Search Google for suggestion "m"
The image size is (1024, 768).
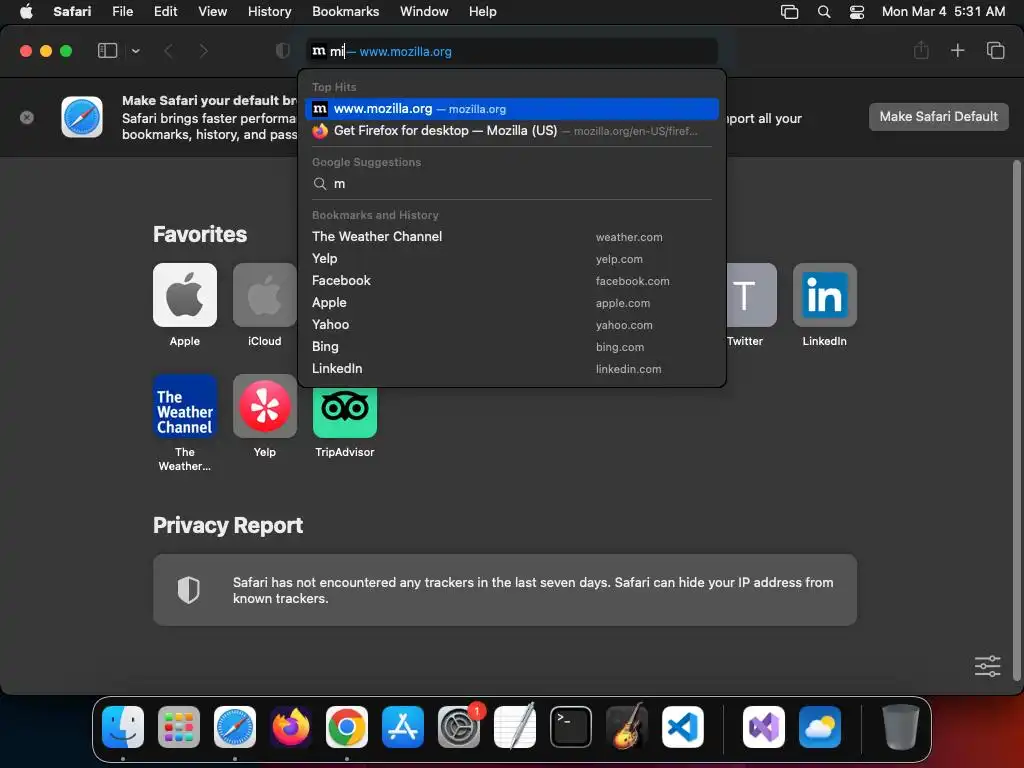512,184
